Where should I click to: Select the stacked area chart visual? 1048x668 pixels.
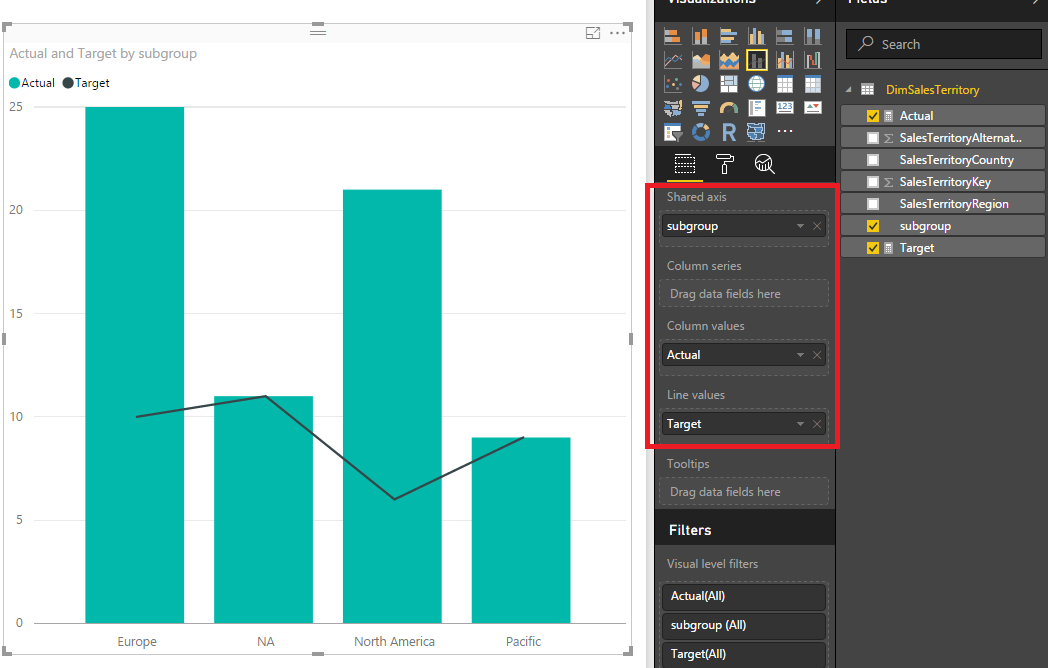click(729, 60)
